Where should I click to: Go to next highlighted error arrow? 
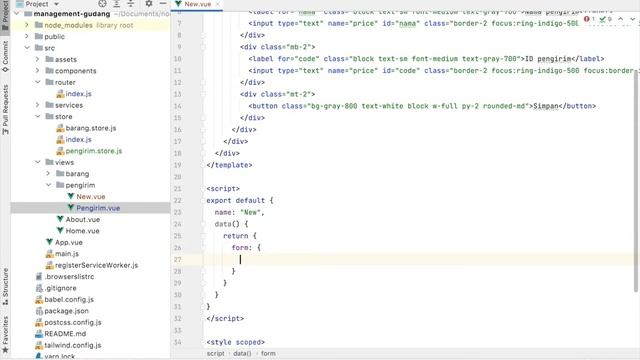pos(632,19)
